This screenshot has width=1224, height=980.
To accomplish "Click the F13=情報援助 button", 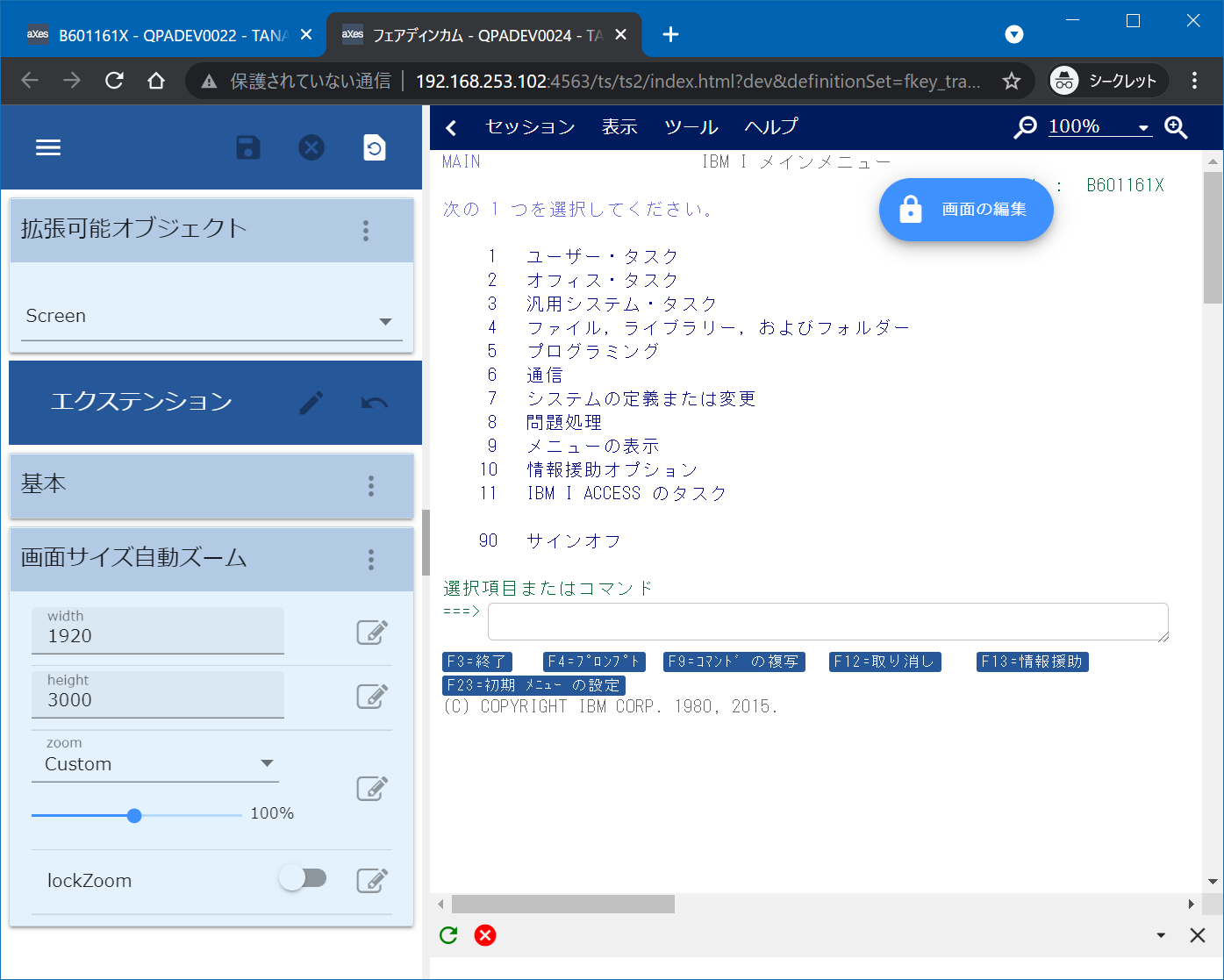I will (x=1033, y=662).
